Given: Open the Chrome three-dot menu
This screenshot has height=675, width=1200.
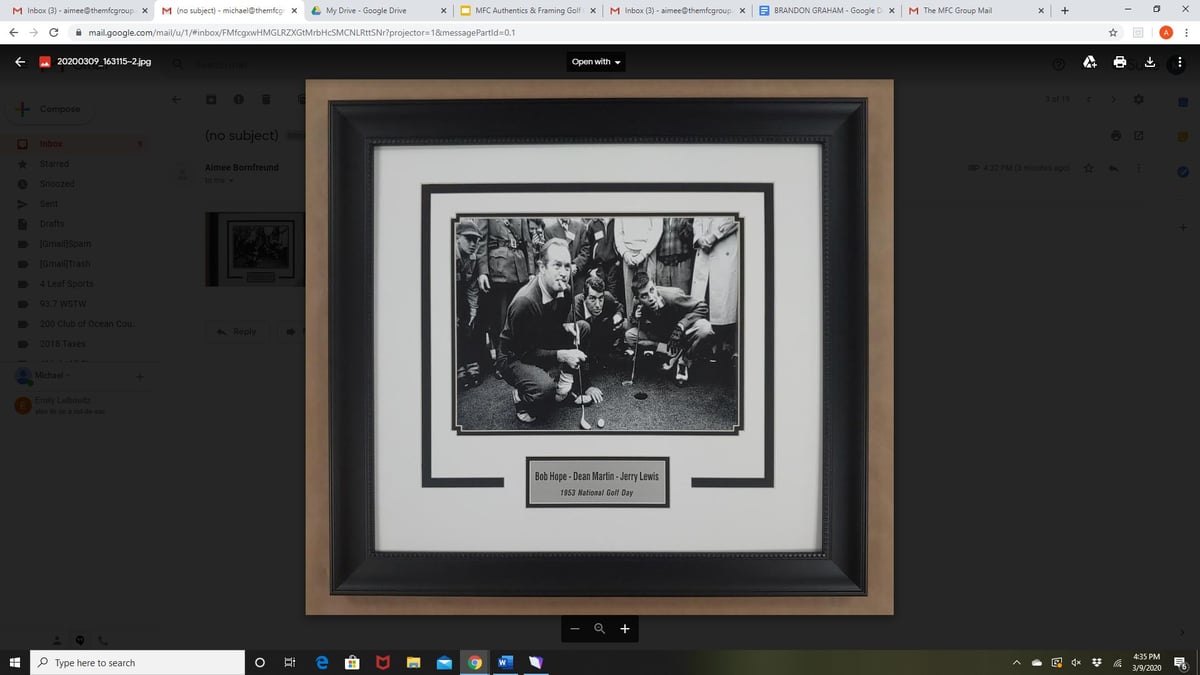Looking at the screenshot, I should 1186,32.
